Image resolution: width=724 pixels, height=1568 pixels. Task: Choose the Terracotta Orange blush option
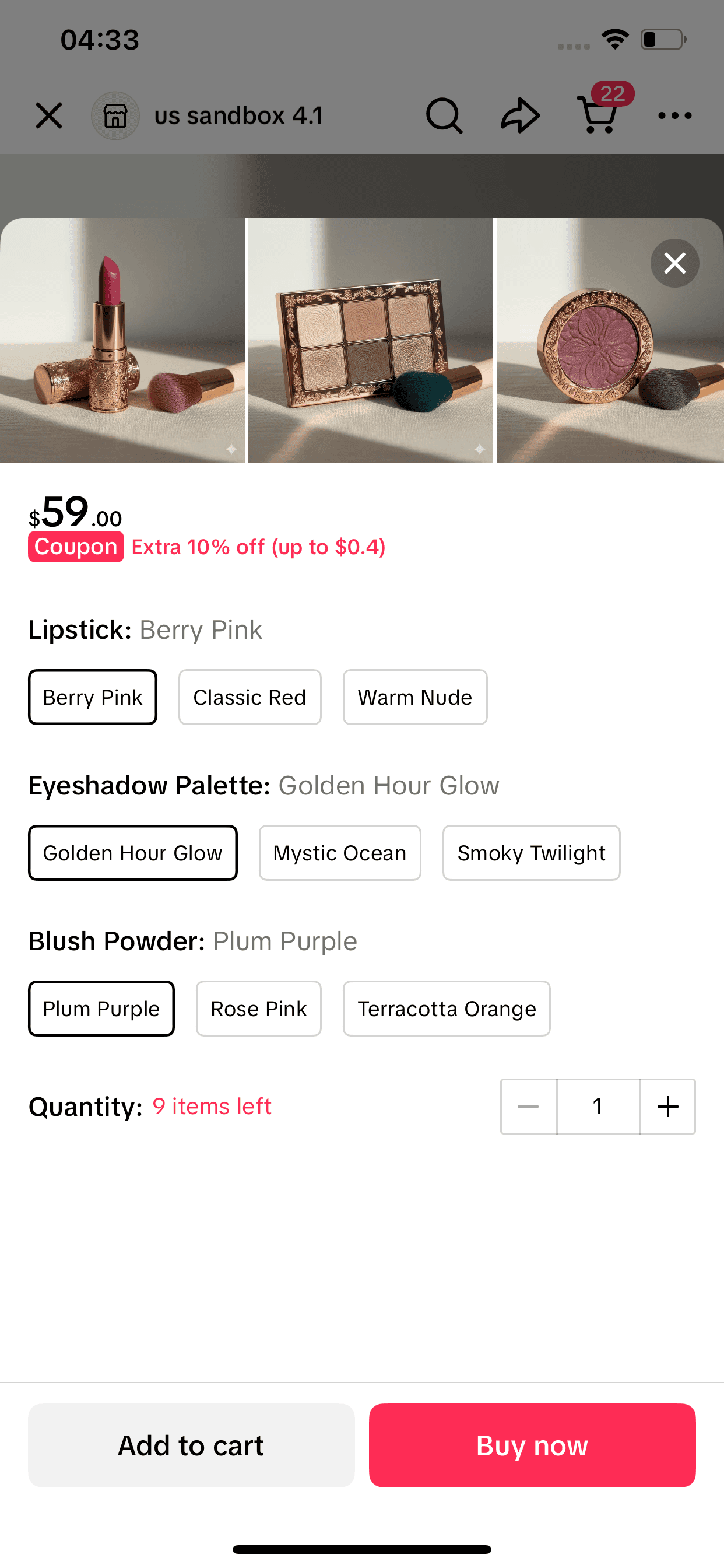(446, 1008)
